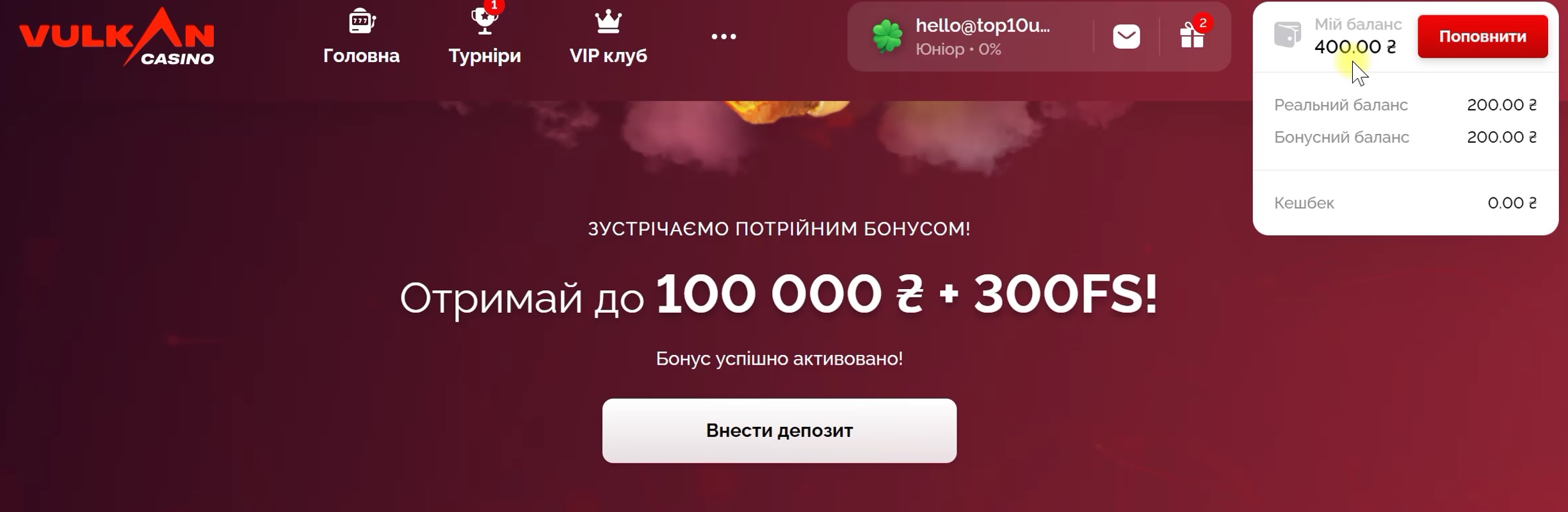Toggle the Мій баланс 400.00 ₴ dropdown
Image resolution: width=1568 pixels, height=512 pixels.
coord(1357,36)
